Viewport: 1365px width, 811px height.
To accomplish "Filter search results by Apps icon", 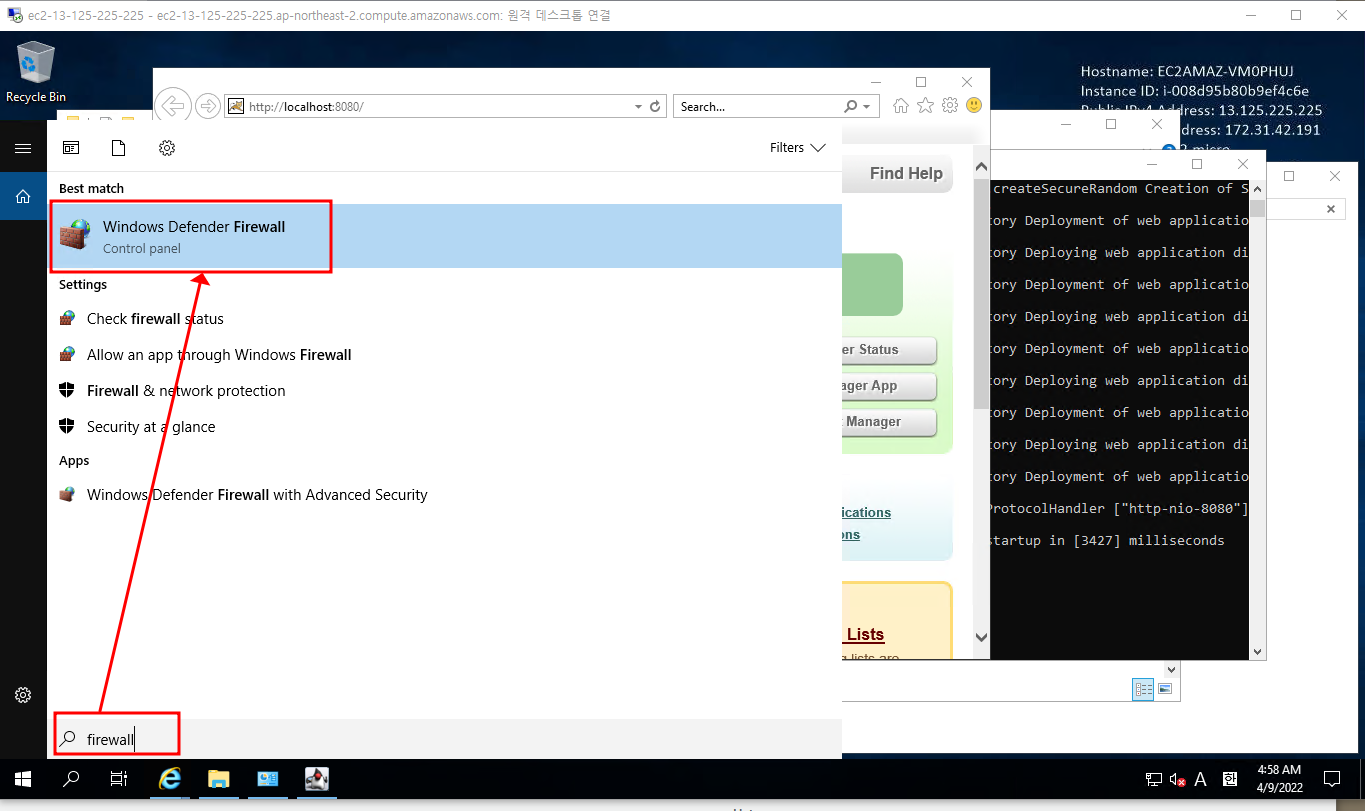I will pyautogui.click(x=71, y=148).
